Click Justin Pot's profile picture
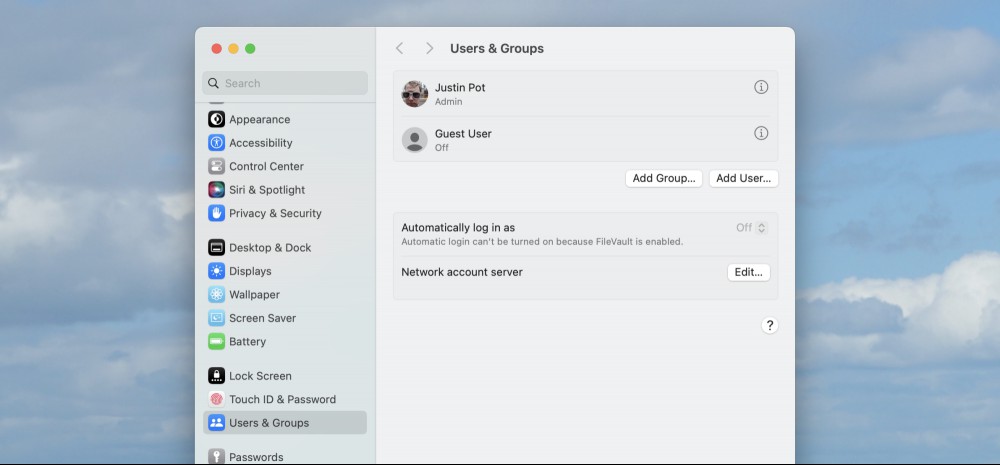This screenshot has height=465, width=1000. [415, 94]
